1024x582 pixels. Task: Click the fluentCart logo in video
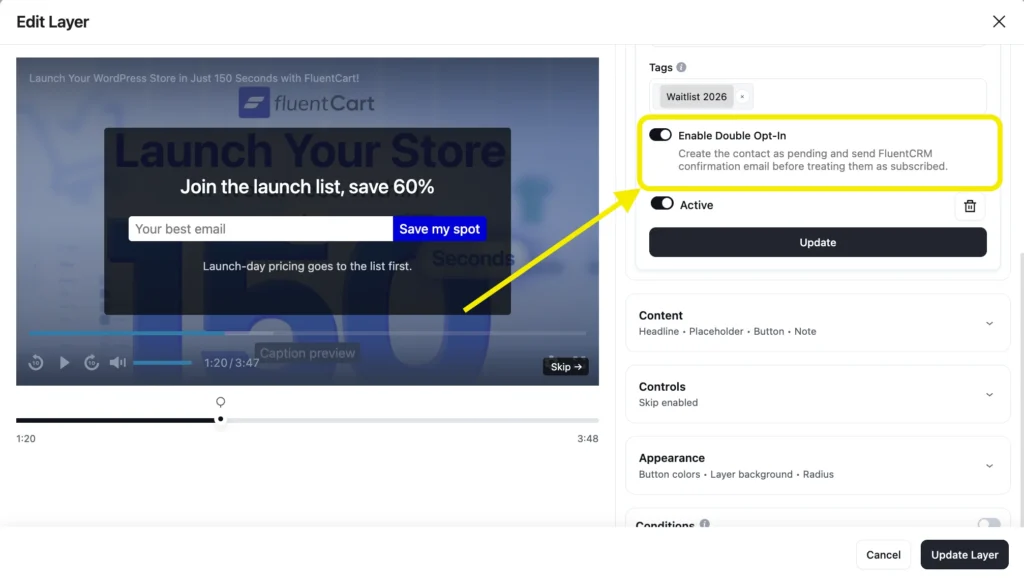click(307, 103)
